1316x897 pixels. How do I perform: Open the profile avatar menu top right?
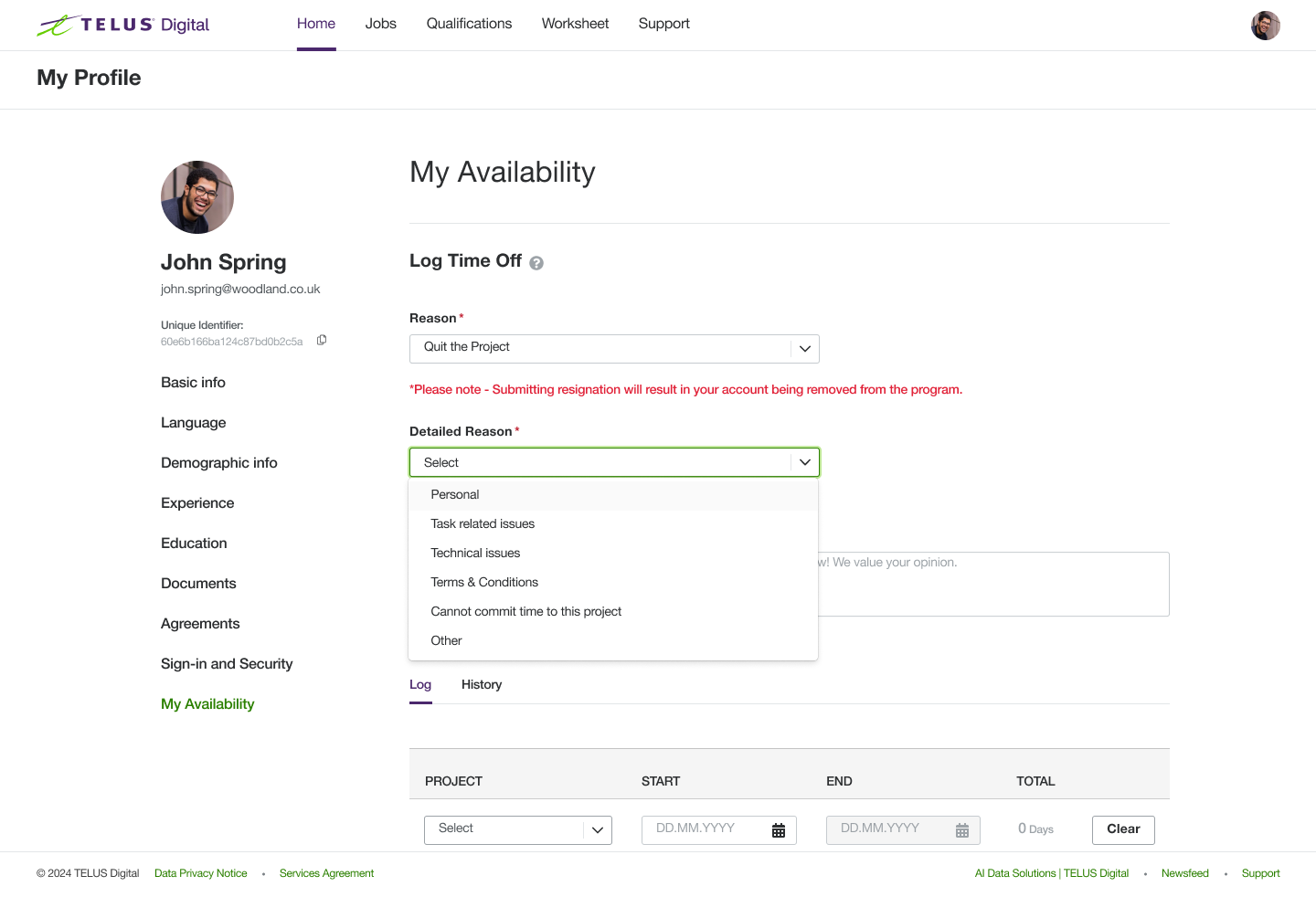tap(1266, 25)
